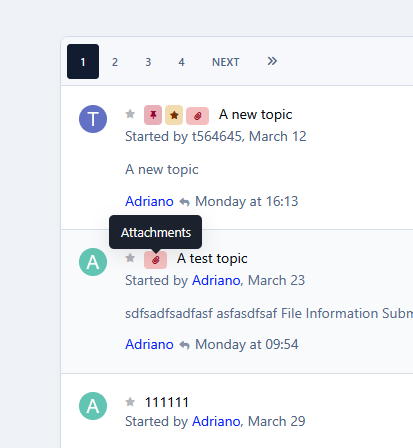The height and width of the screenshot is (448, 413).
Task: Click the pinned icon on A new topic
Action: coord(153,115)
